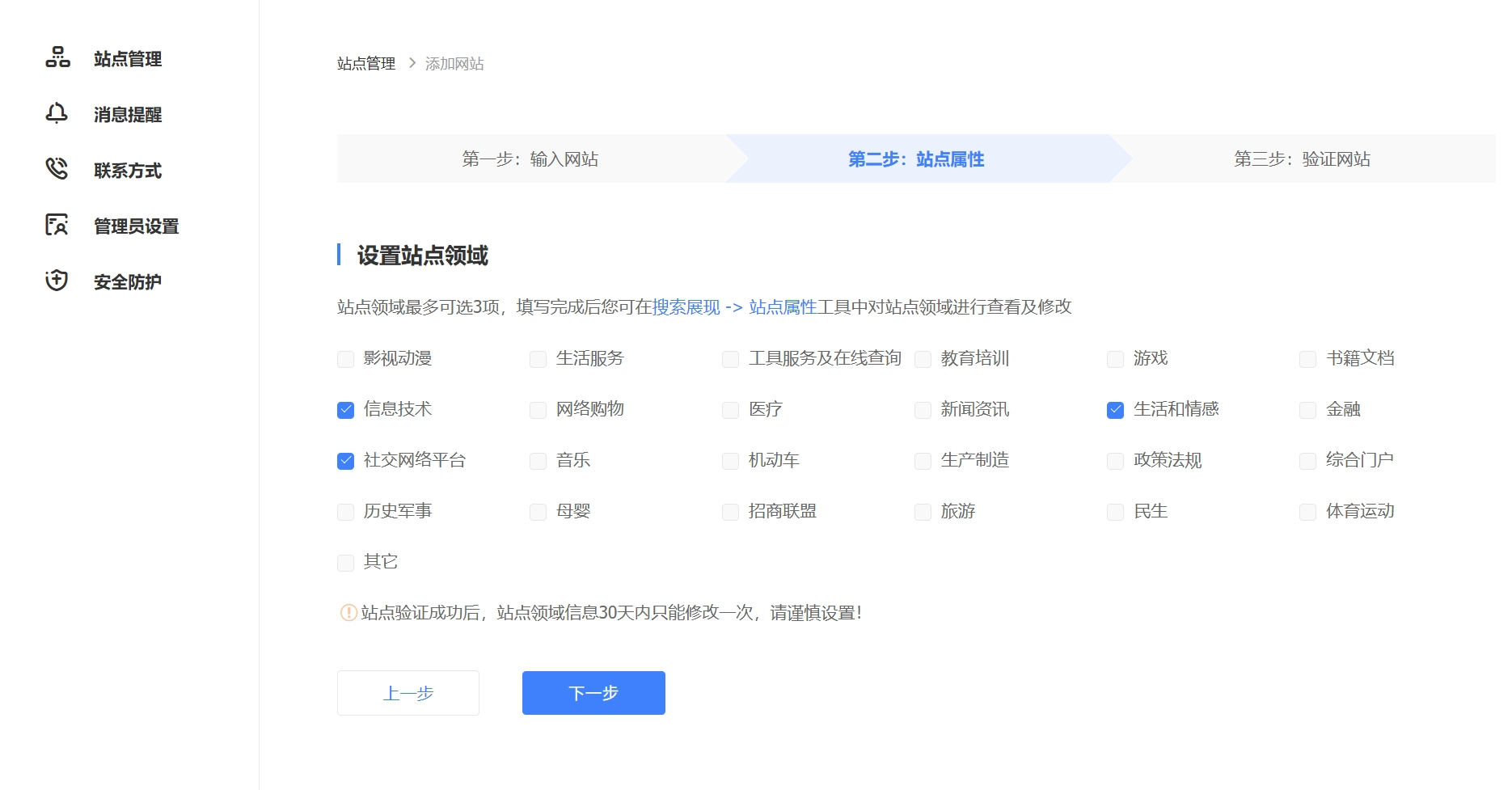Image resolution: width=1512 pixels, height=790 pixels.
Task: Click the 下一步 button
Action: click(x=593, y=693)
